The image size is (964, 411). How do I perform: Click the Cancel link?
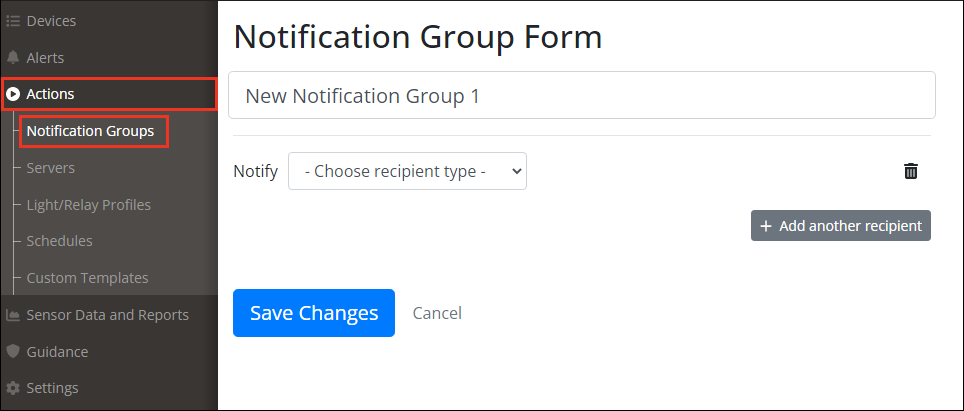tap(437, 313)
